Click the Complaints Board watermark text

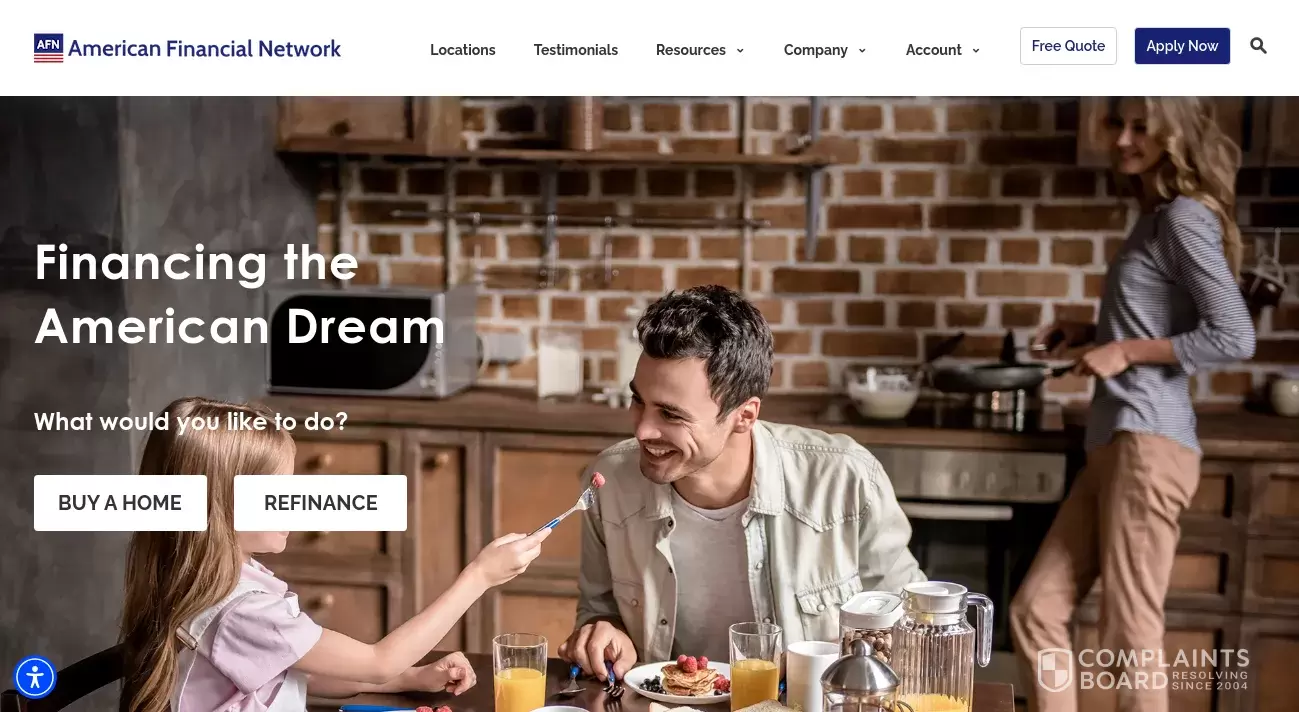pos(1164,669)
